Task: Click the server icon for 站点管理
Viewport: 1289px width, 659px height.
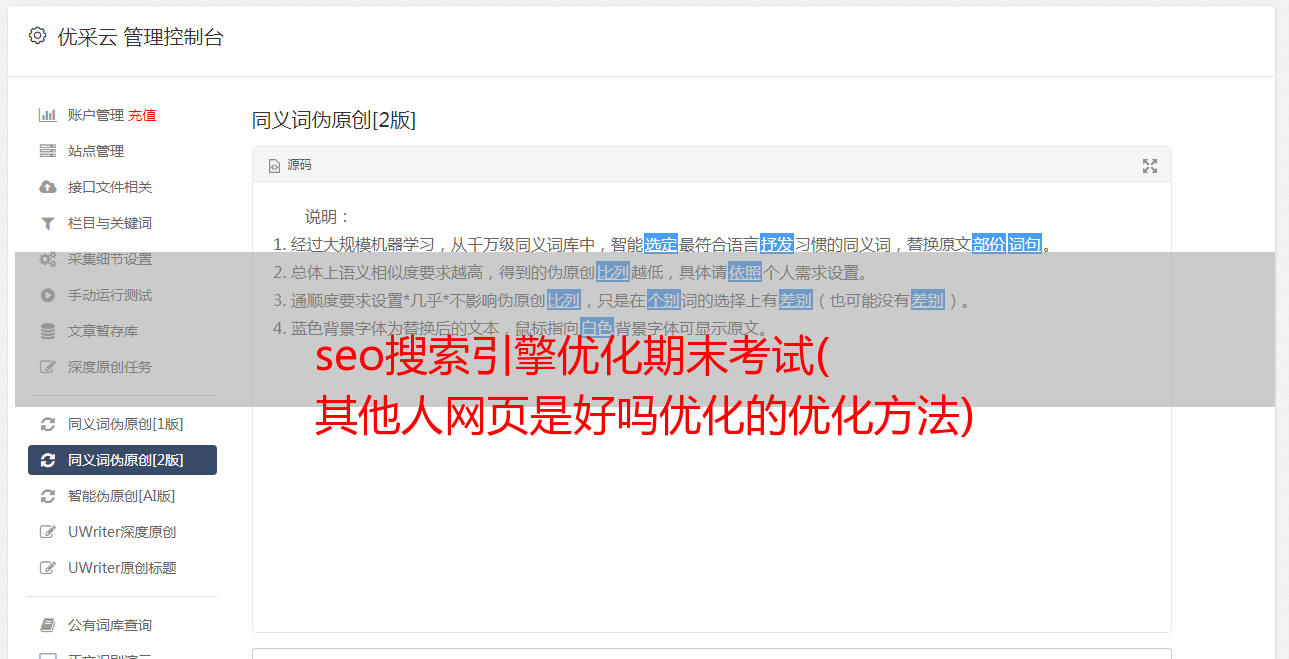Action: pos(47,151)
